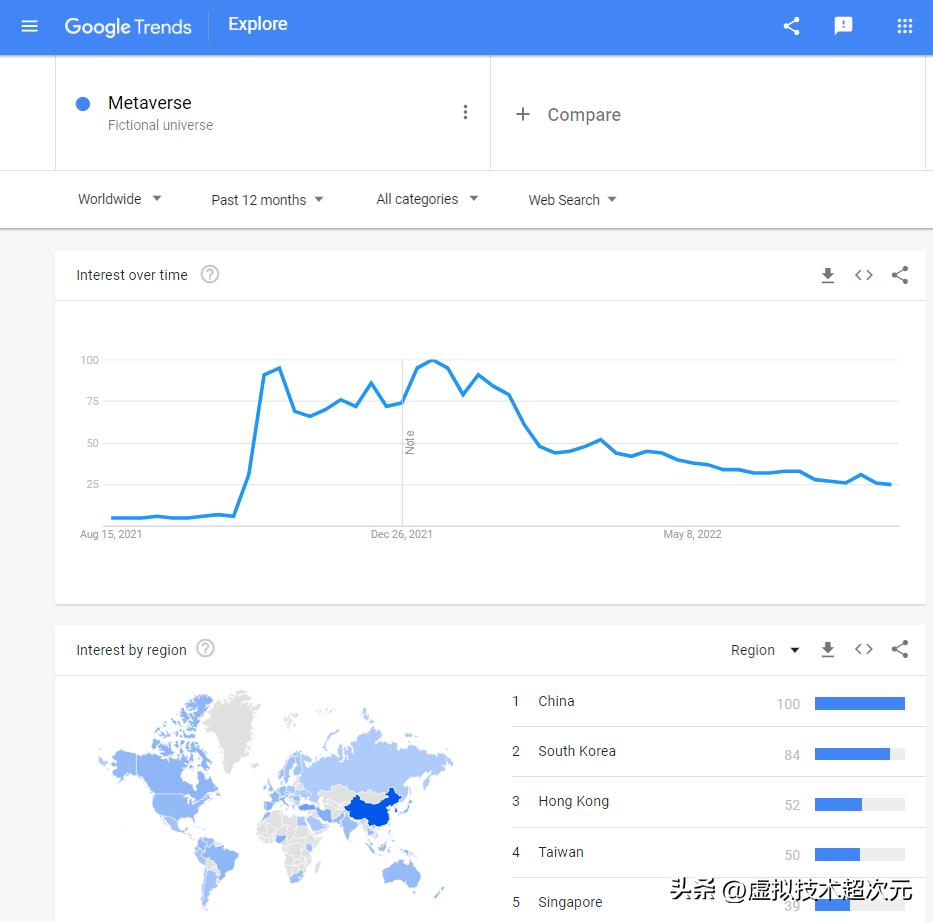Open the Google apps grid

pos(904,27)
